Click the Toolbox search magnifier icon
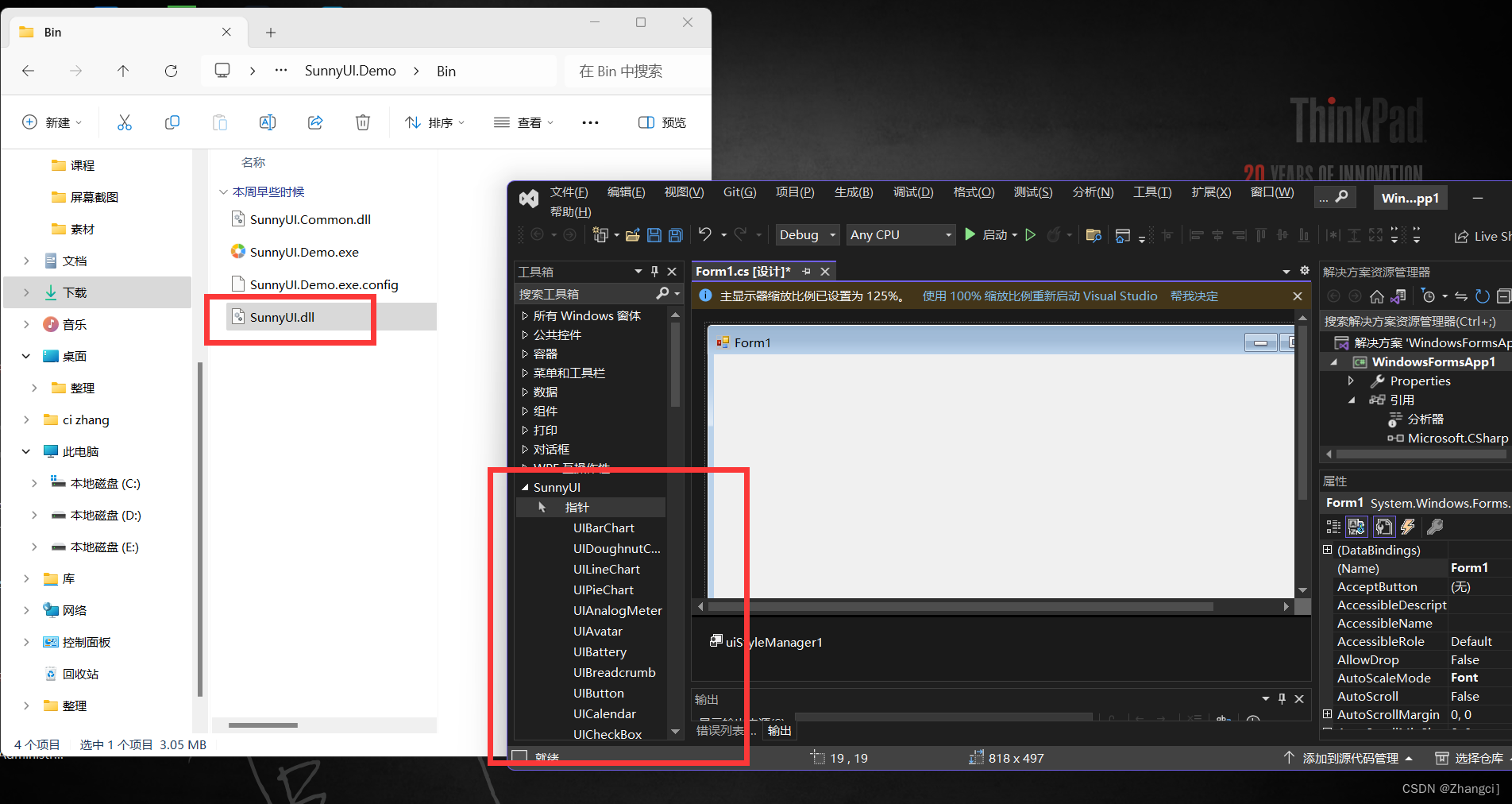This screenshot has width=1512, height=804. [662, 294]
